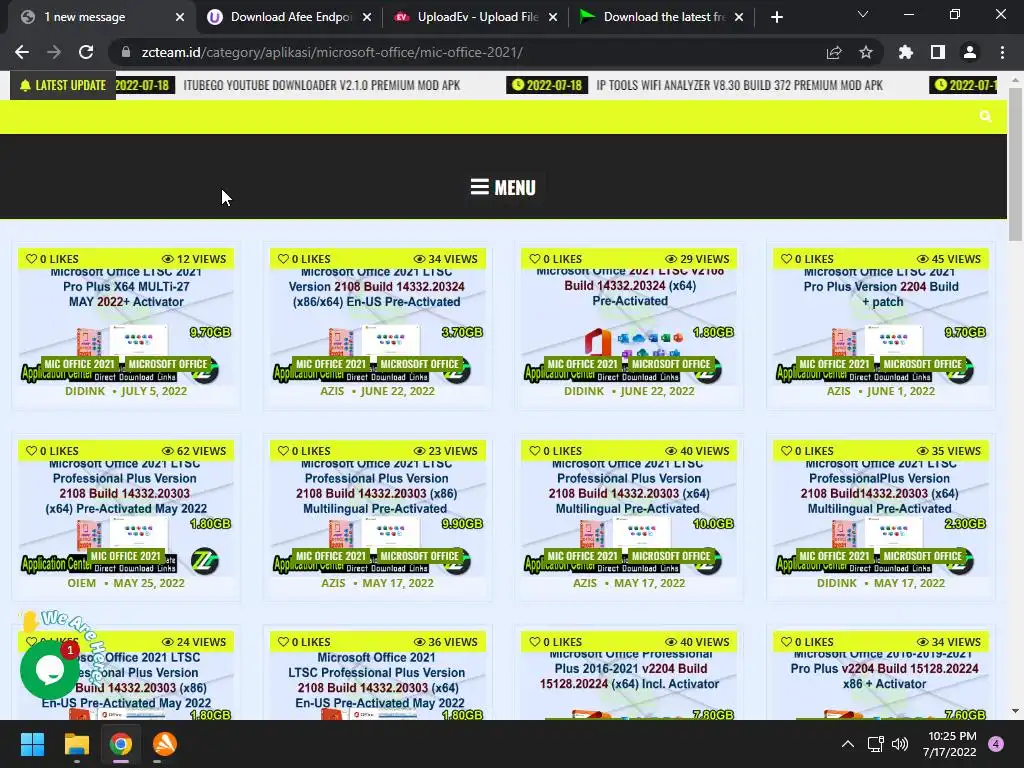
Task: Open new tab with plus button
Action: 776,17
